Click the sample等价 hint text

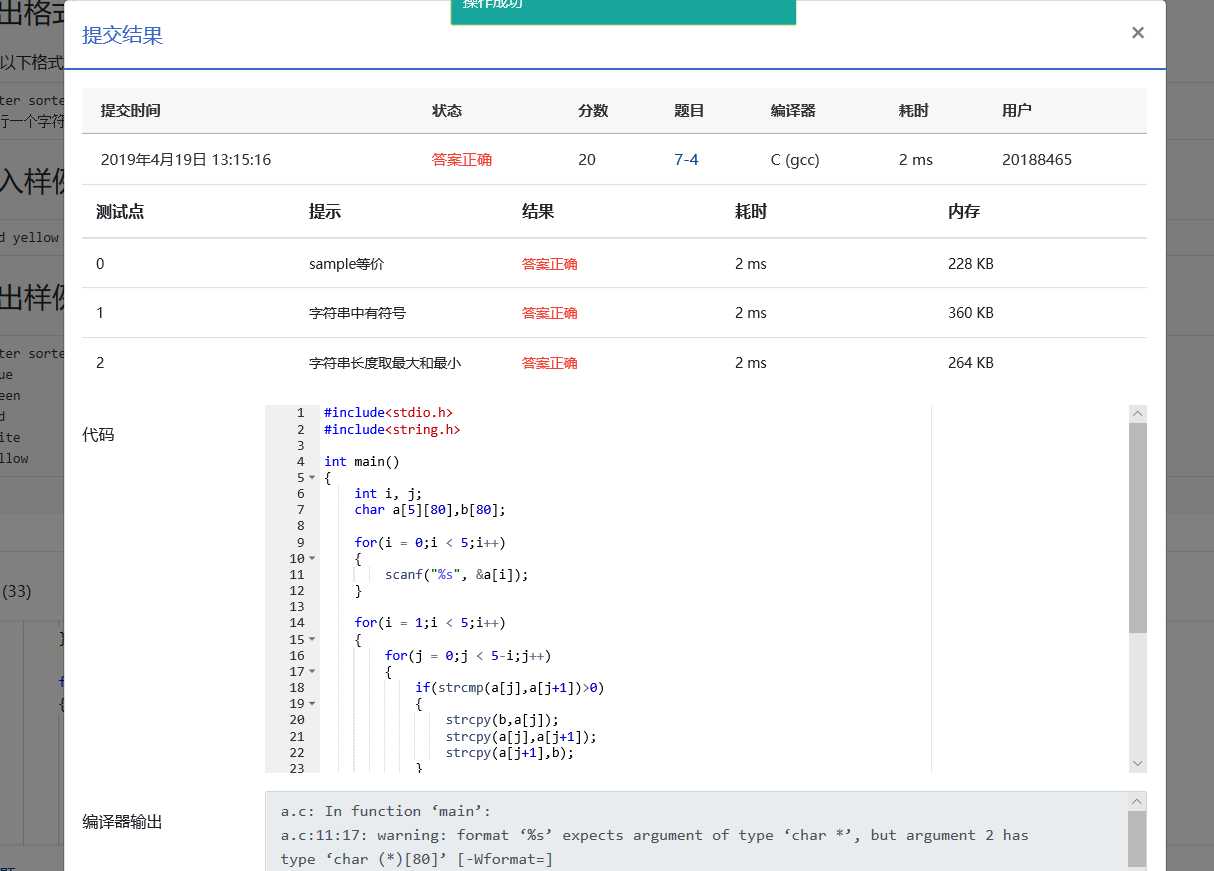[x=346, y=264]
